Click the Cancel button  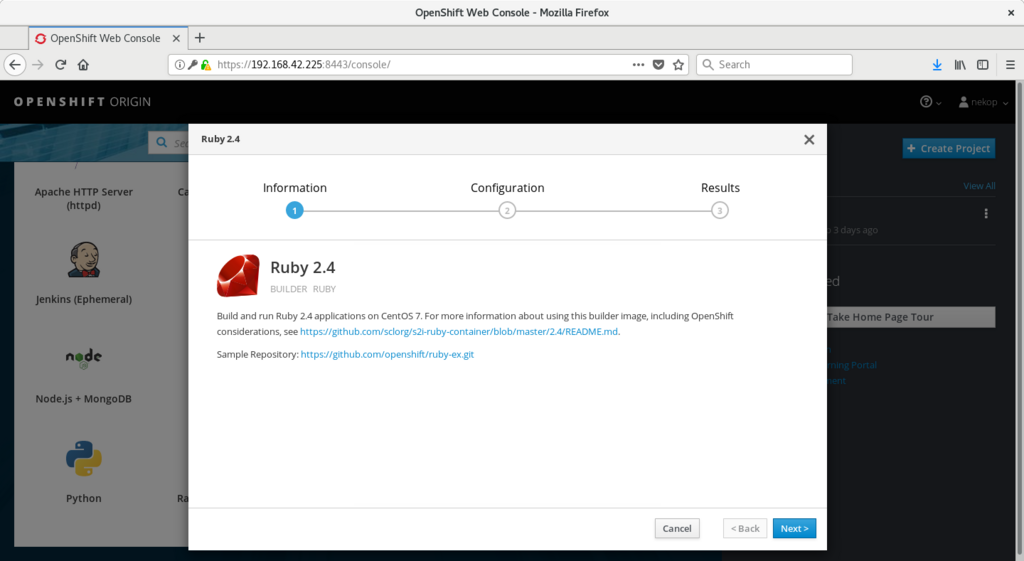click(x=677, y=528)
